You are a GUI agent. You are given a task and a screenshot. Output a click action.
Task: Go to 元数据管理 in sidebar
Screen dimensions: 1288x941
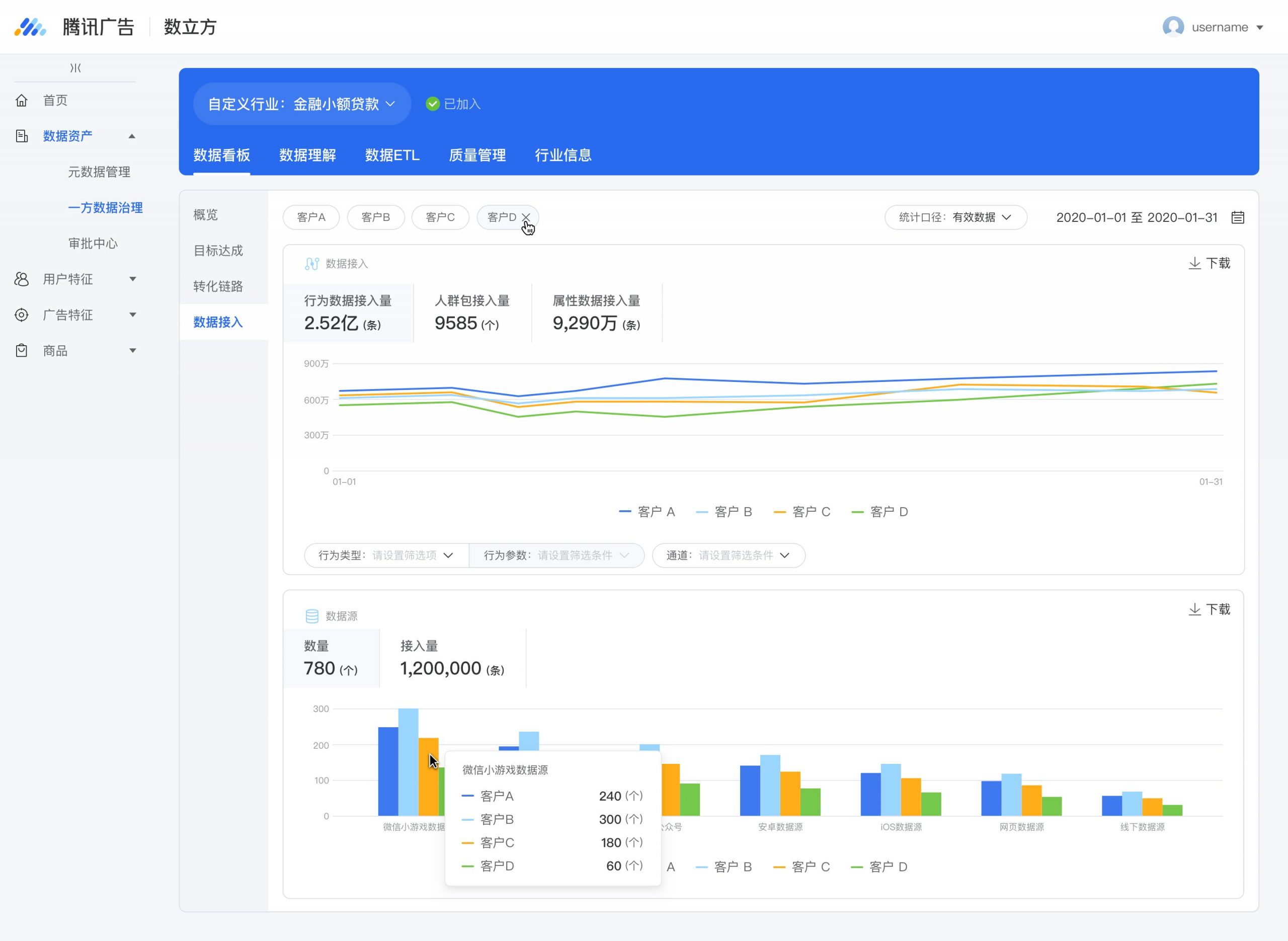coord(99,172)
